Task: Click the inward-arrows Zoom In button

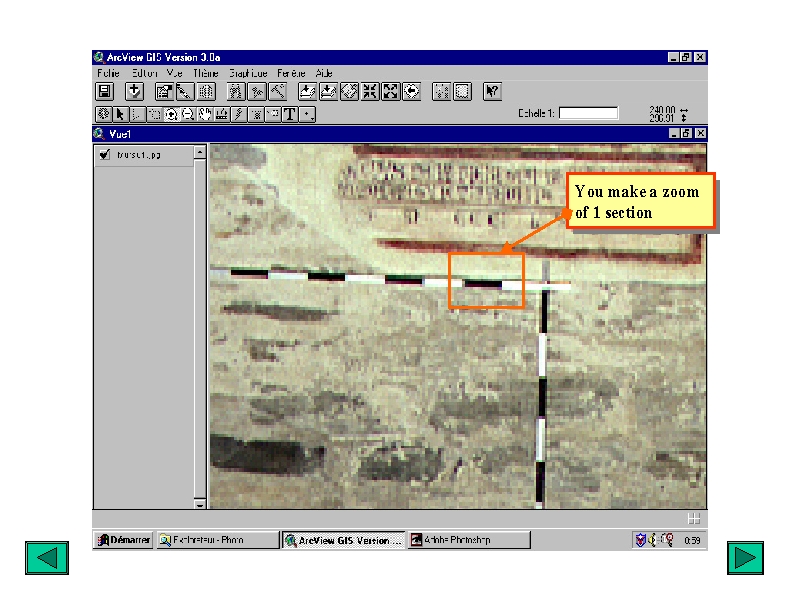Action: 370,92
